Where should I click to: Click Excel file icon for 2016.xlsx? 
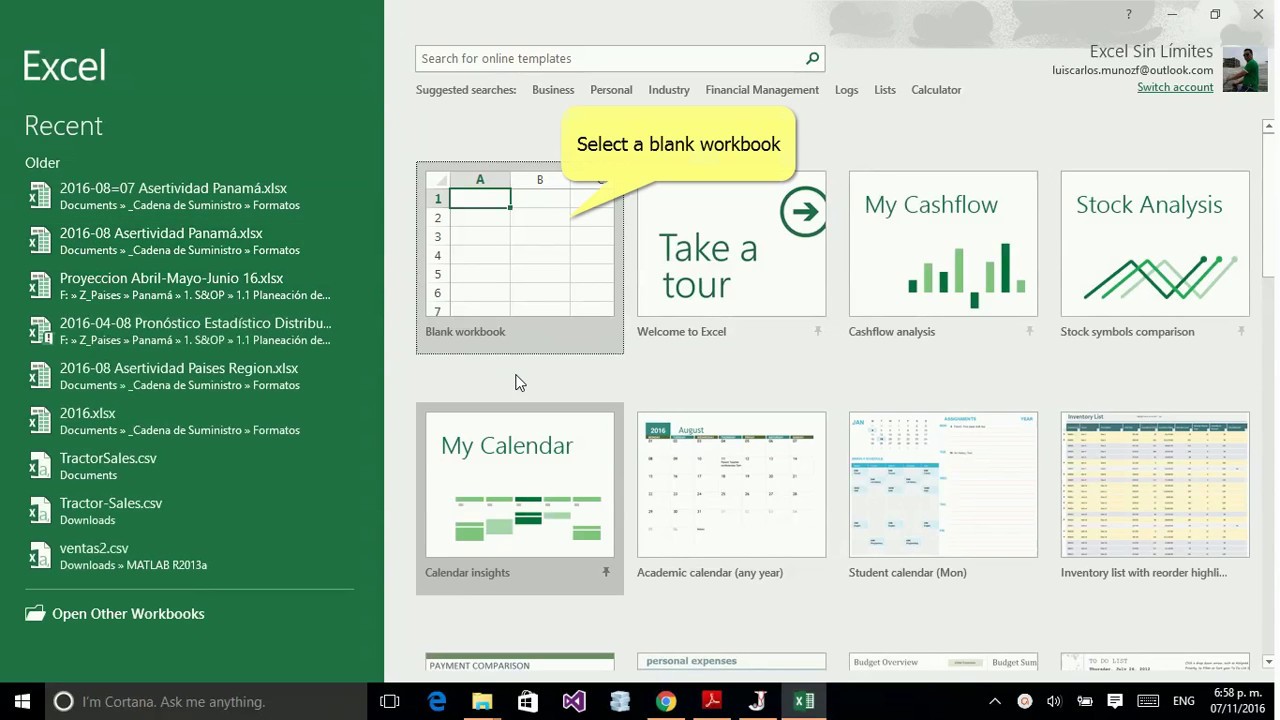(x=39, y=421)
